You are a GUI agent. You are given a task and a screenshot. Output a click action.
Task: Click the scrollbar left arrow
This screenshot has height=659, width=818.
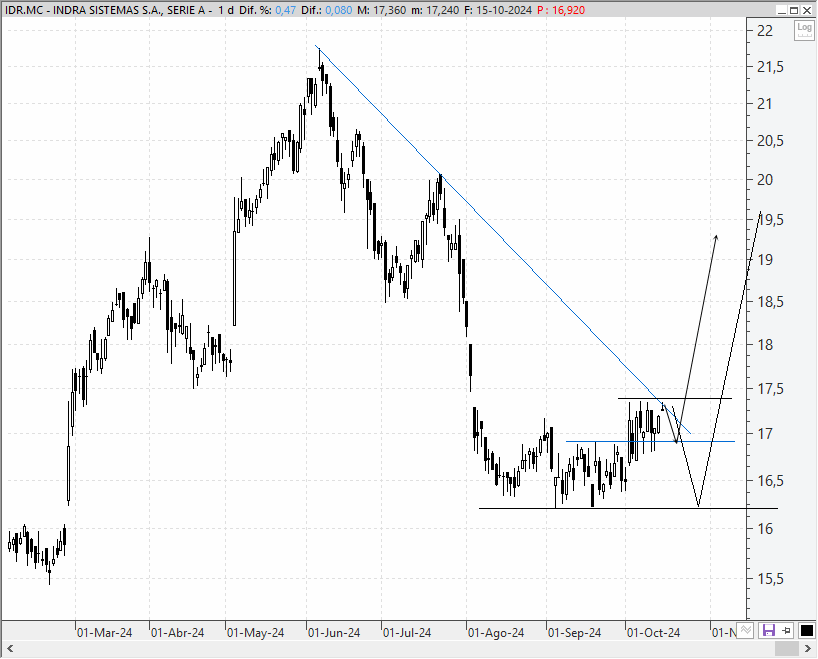tap(9, 649)
